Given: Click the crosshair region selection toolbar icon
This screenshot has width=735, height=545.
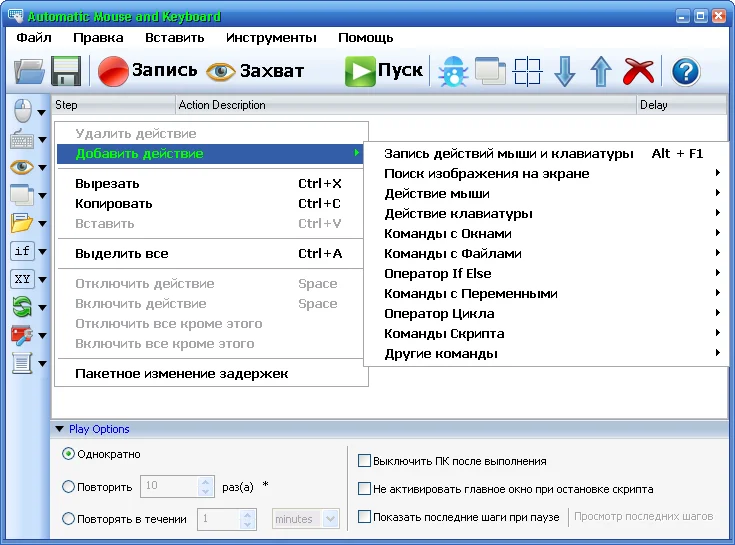Looking at the screenshot, I should click(527, 71).
